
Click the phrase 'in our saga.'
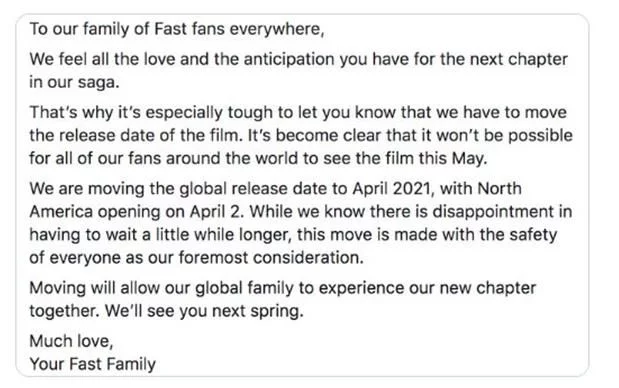pyautogui.click(x=74, y=82)
